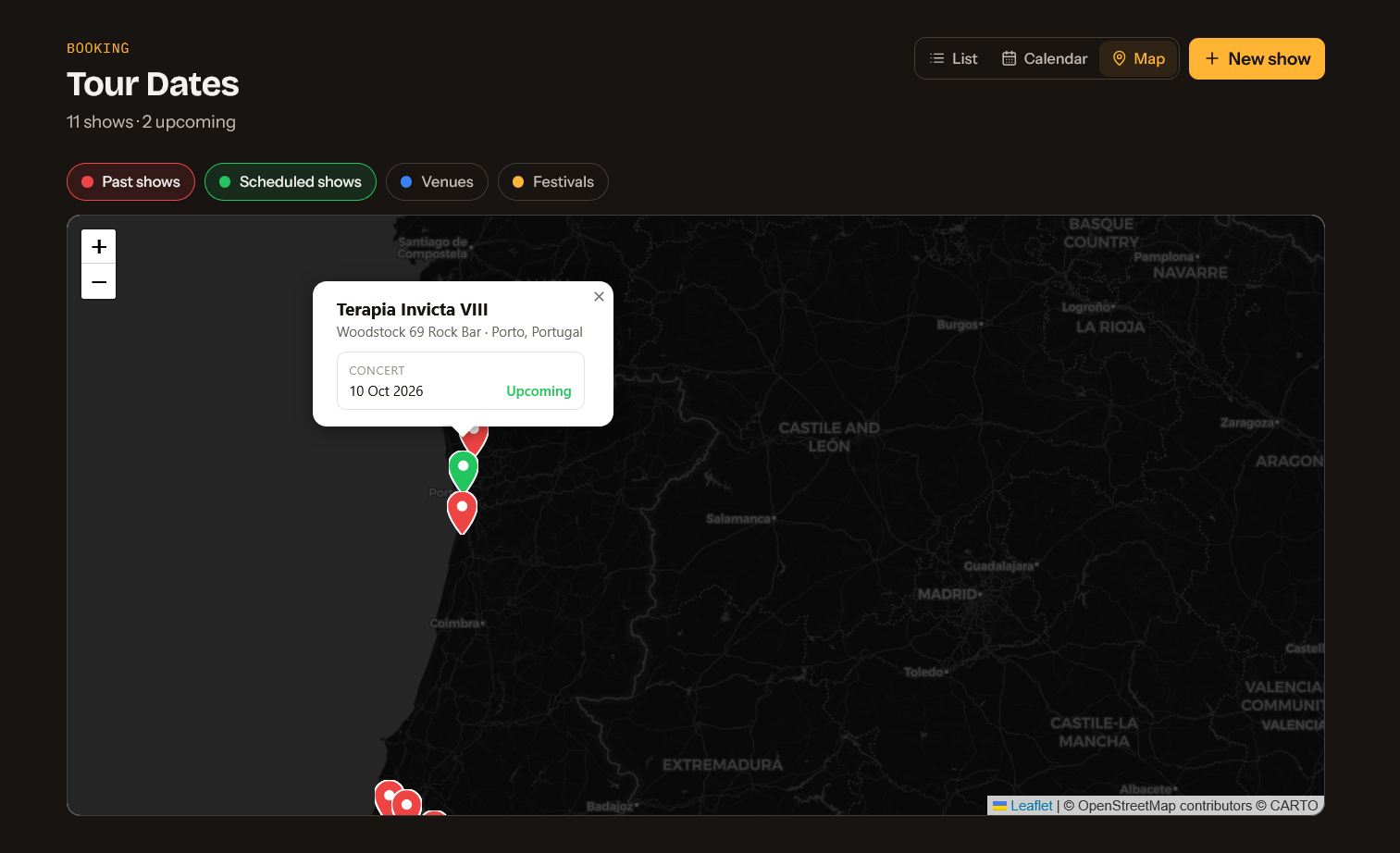Select the green scheduled show map pin
The image size is (1400, 853).
click(463, 471)
